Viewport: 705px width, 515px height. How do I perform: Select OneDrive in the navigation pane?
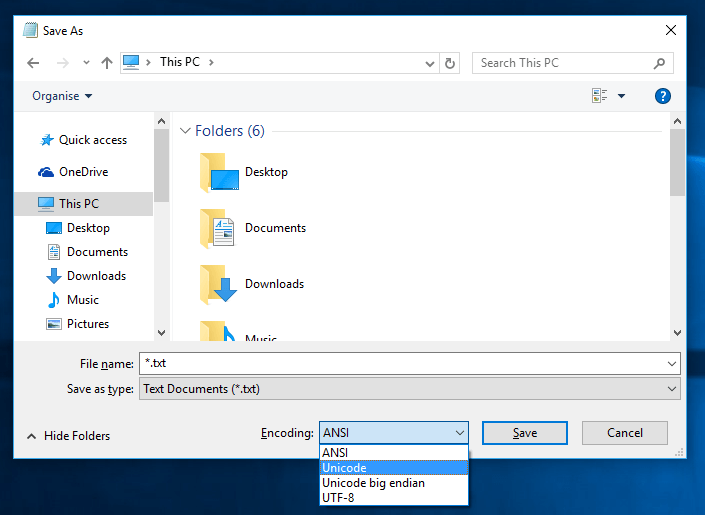[83, 172]
